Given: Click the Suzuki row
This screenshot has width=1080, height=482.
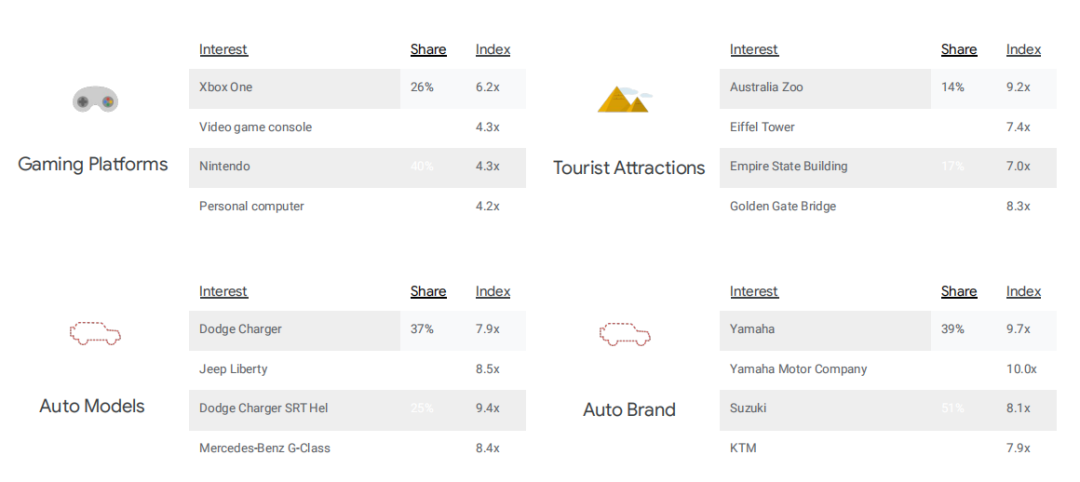Looking at the screenshot, I should click(888, 409).
